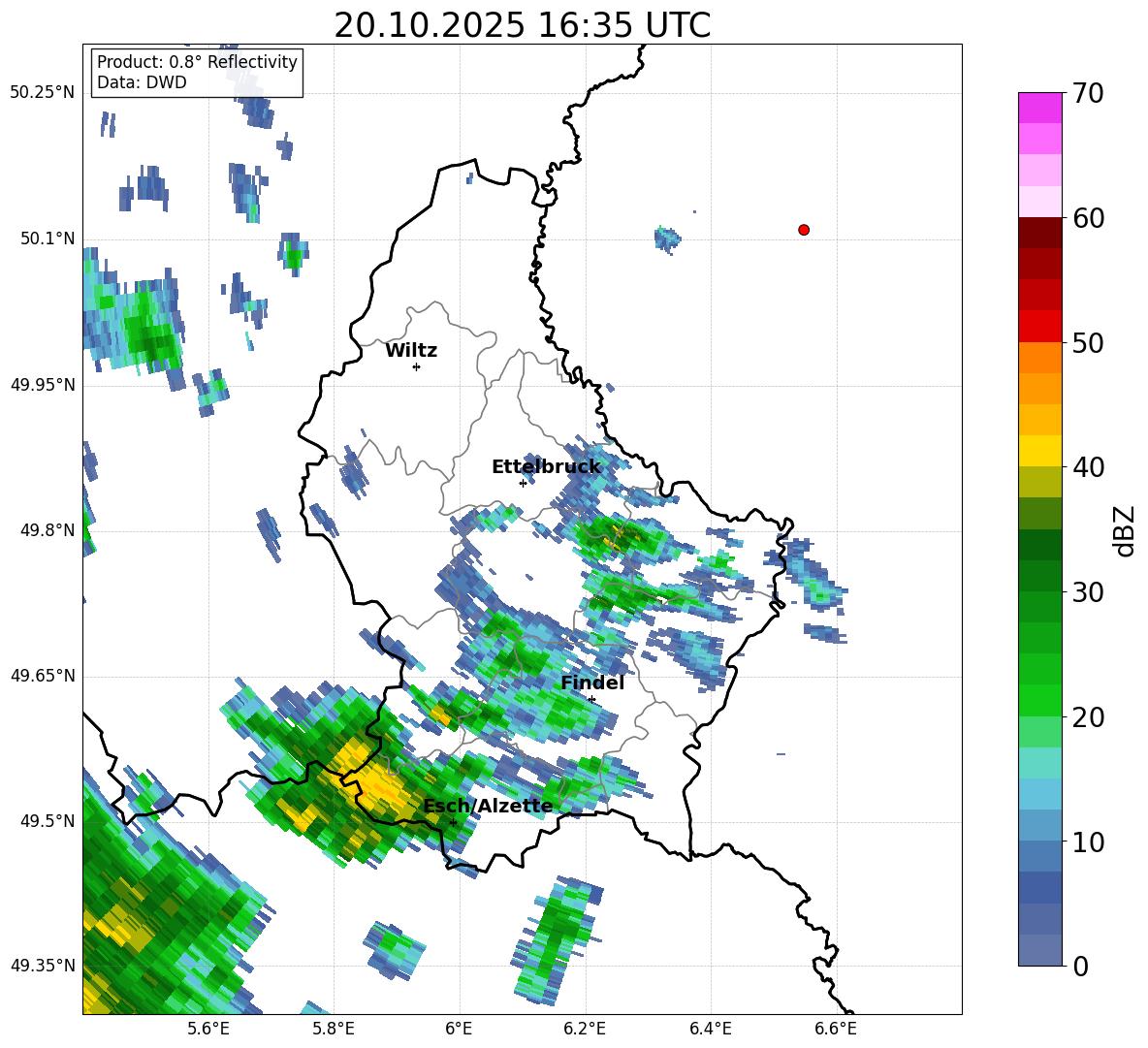Click the Esch/Alzette city label

pyautogui.click(x=489, y=807)
